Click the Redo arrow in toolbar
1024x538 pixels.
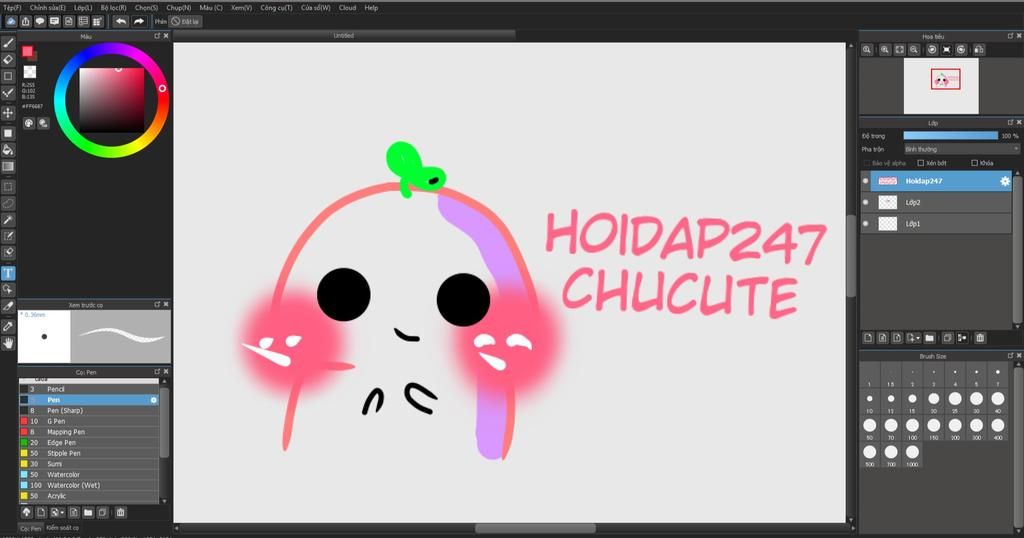point(138,21)
